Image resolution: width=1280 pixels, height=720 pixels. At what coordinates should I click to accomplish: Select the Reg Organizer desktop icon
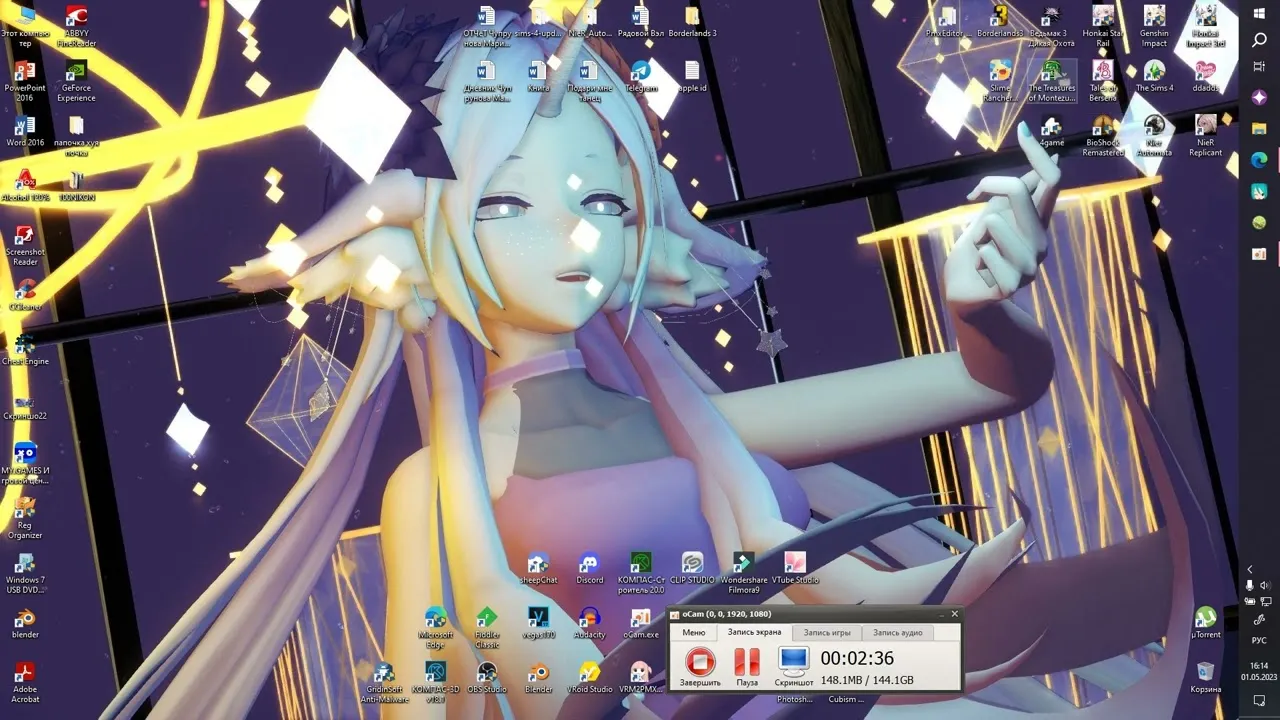click(25, 519)
